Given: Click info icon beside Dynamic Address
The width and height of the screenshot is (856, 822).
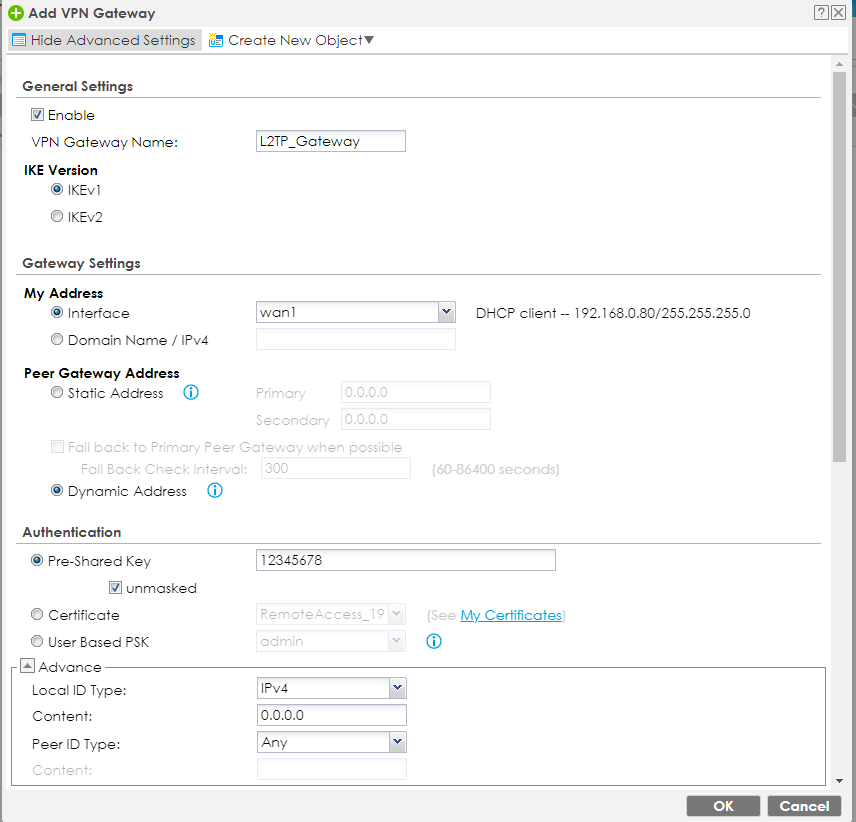Looking at the screenshot, I should [x=214, y=491].
